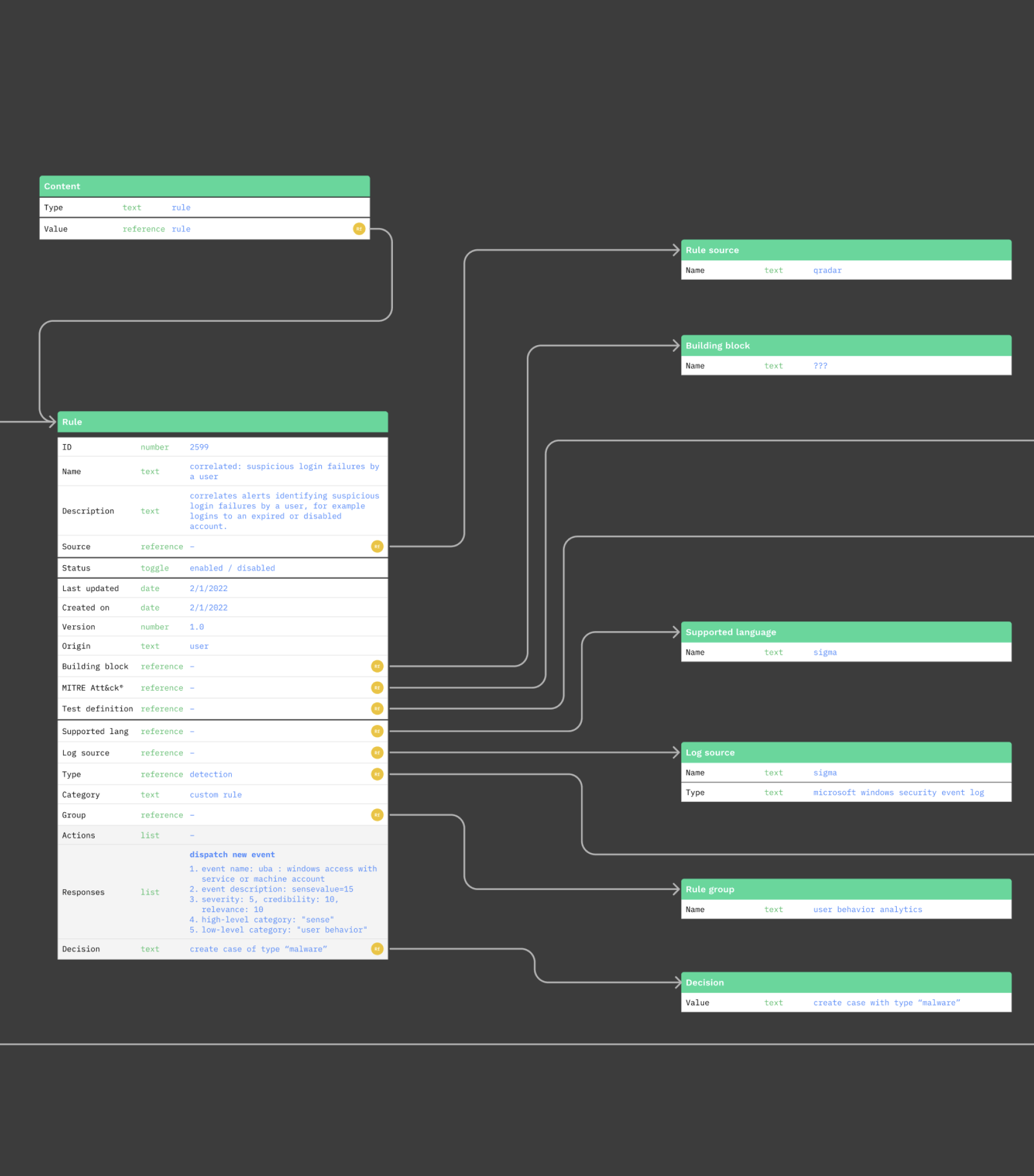Screen dimensions: 1034x1176
Task: Click the reference icon in Supported lang row
Action: pyautogui.click(x=377, y=731)
